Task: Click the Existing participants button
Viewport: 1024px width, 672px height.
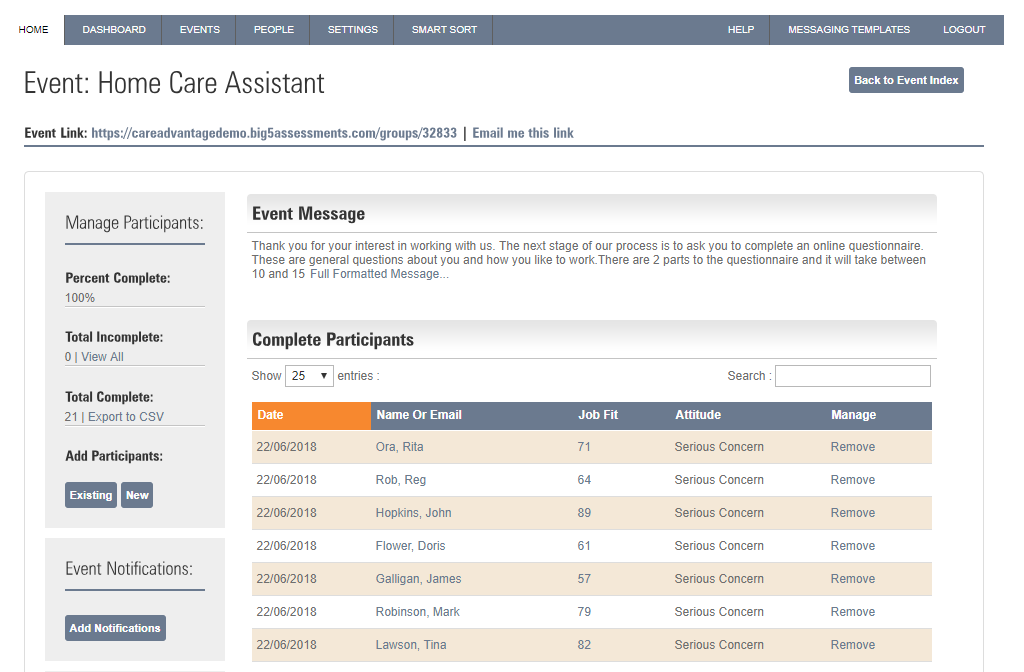Action: tap(91, 495)
